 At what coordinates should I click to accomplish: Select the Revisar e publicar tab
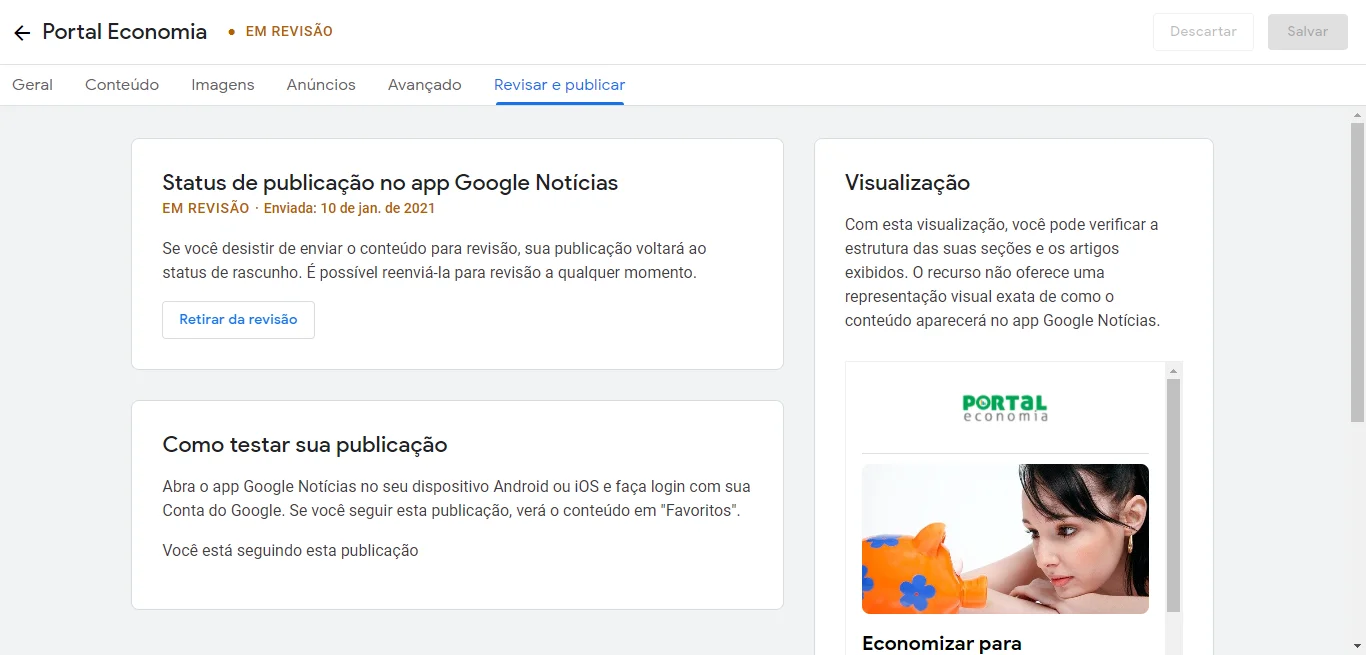click(559, 85)
